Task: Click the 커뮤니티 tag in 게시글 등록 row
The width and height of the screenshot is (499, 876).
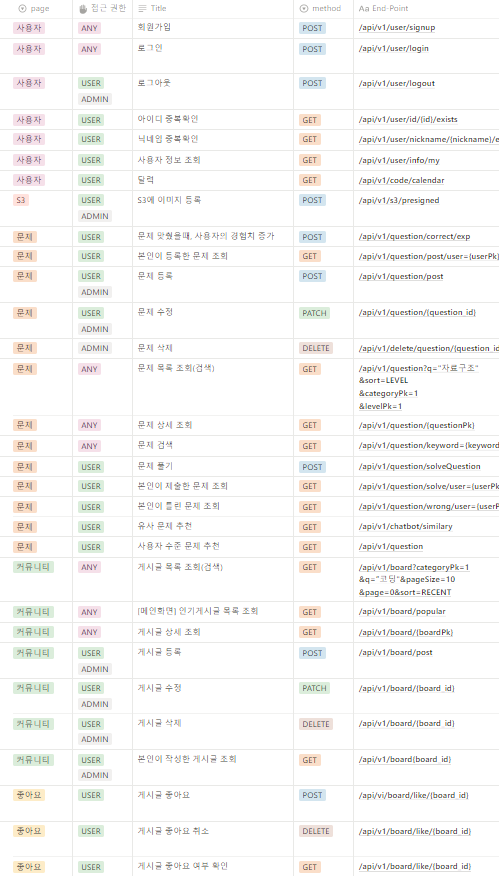Action: tap(34, 653)
